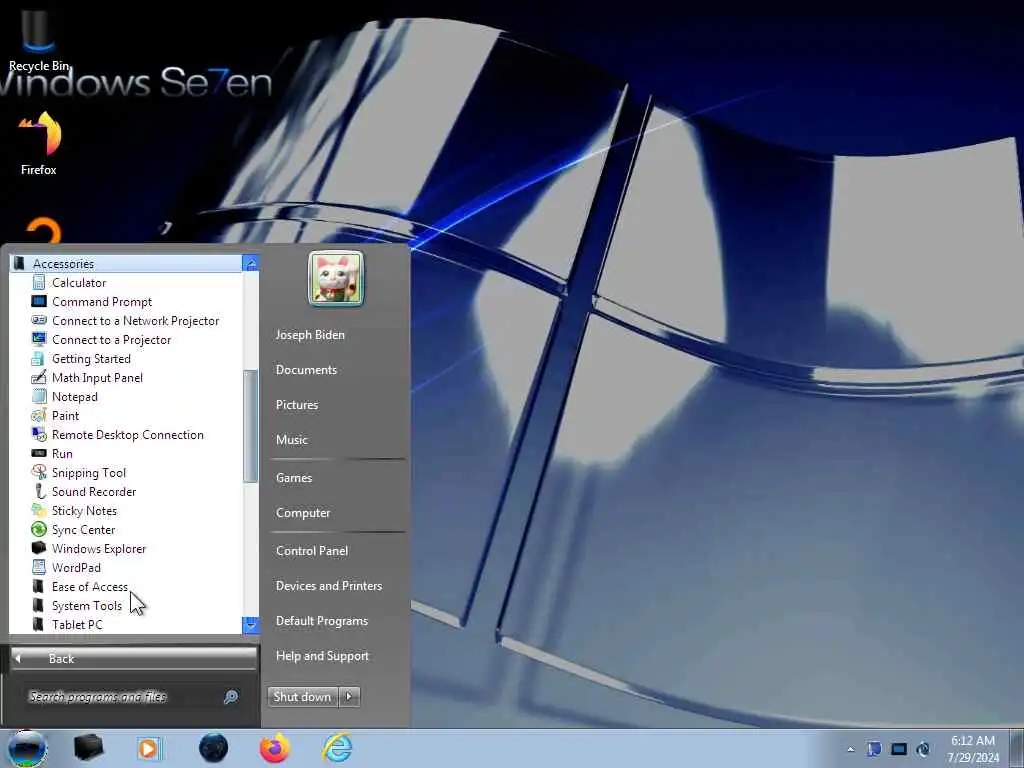
Task: Open Computer from Start menu
Action: point(303,513)
